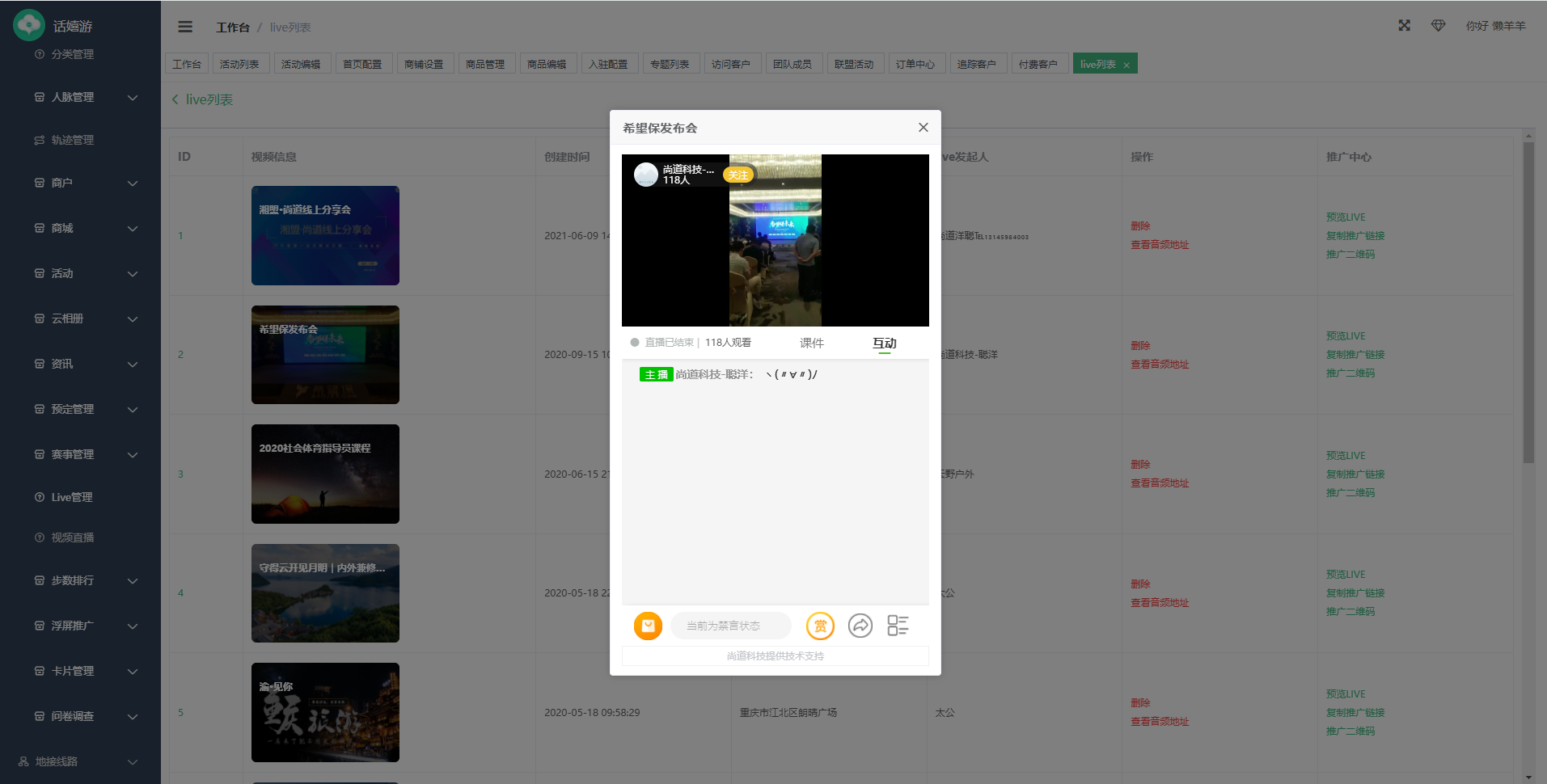This screenshot has height=784, width=1547.
Task: Expand the 浮屏推广 menu chevron
Action: point(133,626)
